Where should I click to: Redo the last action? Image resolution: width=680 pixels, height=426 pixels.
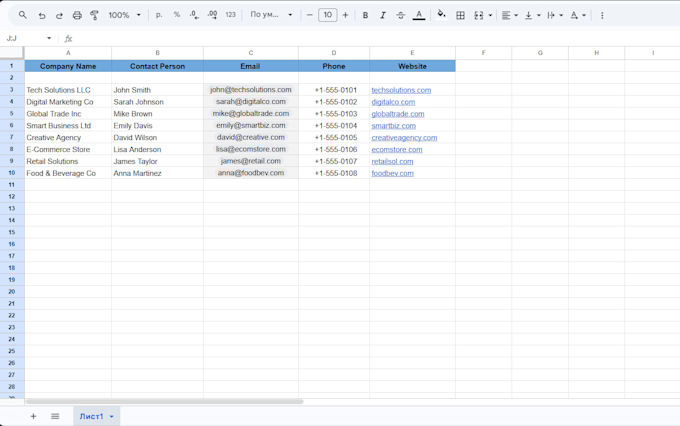click(59, 15)
